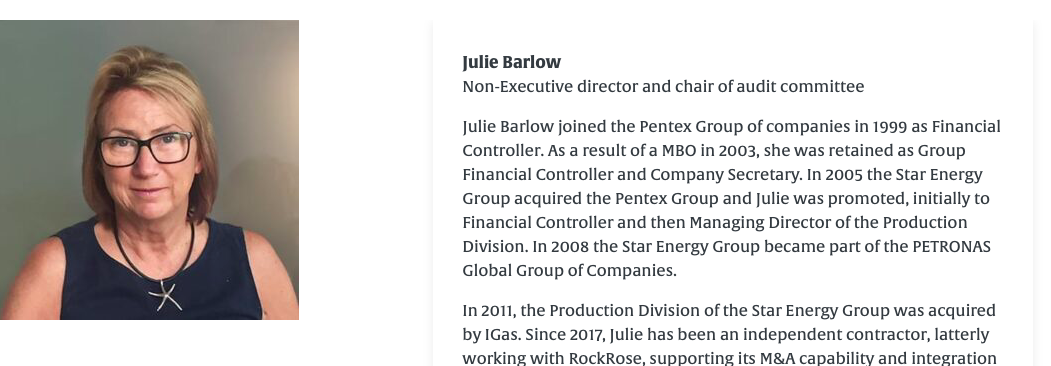Click the portrait photo beside the biography
Screen dimensions: 1051x366
[x=149, y=170]
